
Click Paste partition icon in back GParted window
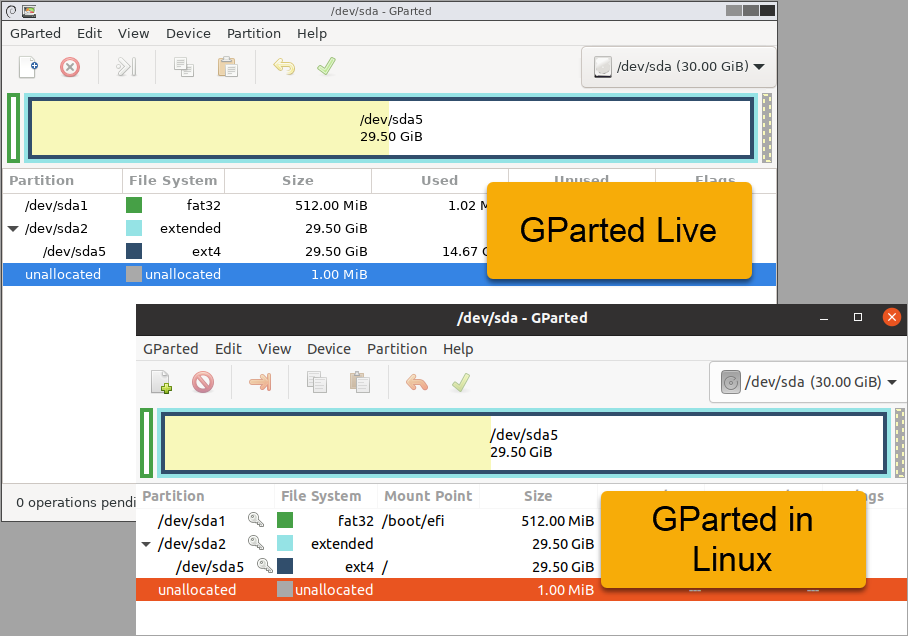[x=228, y=67]
